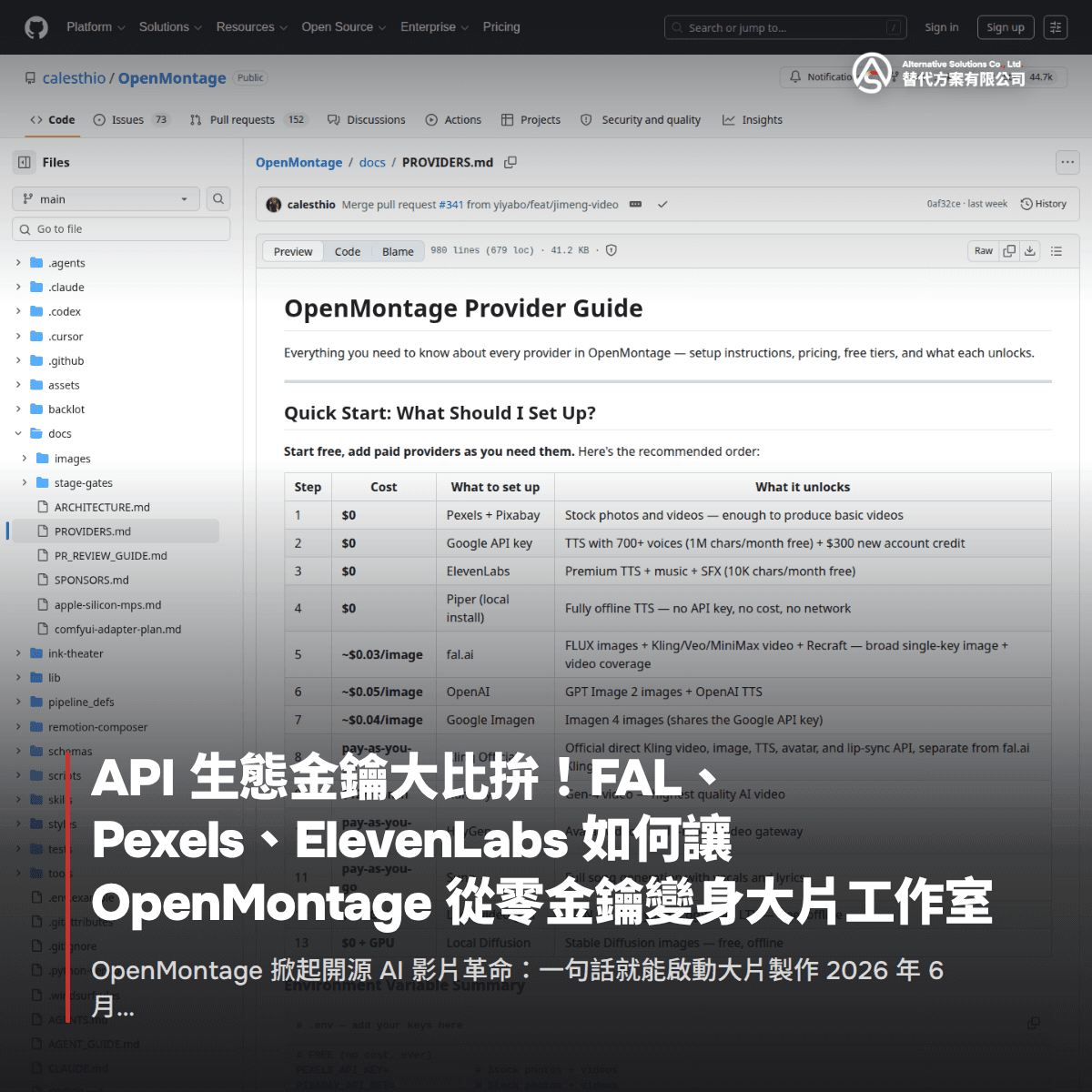Open the GitHub home logo
The height and width of the screenshot is (1092, 1092).
[x=36, y=27]
